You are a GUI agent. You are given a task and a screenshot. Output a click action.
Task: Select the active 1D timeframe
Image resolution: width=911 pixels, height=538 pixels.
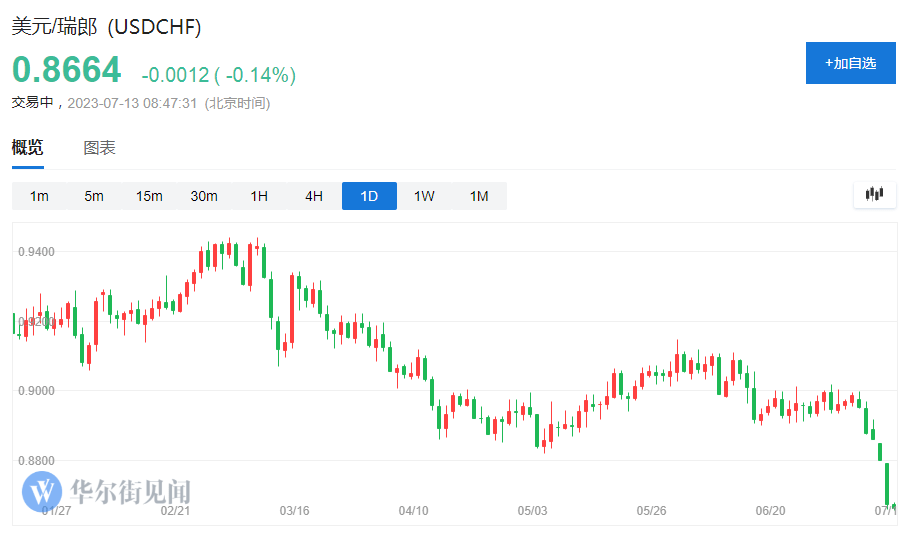click(369, 196)
